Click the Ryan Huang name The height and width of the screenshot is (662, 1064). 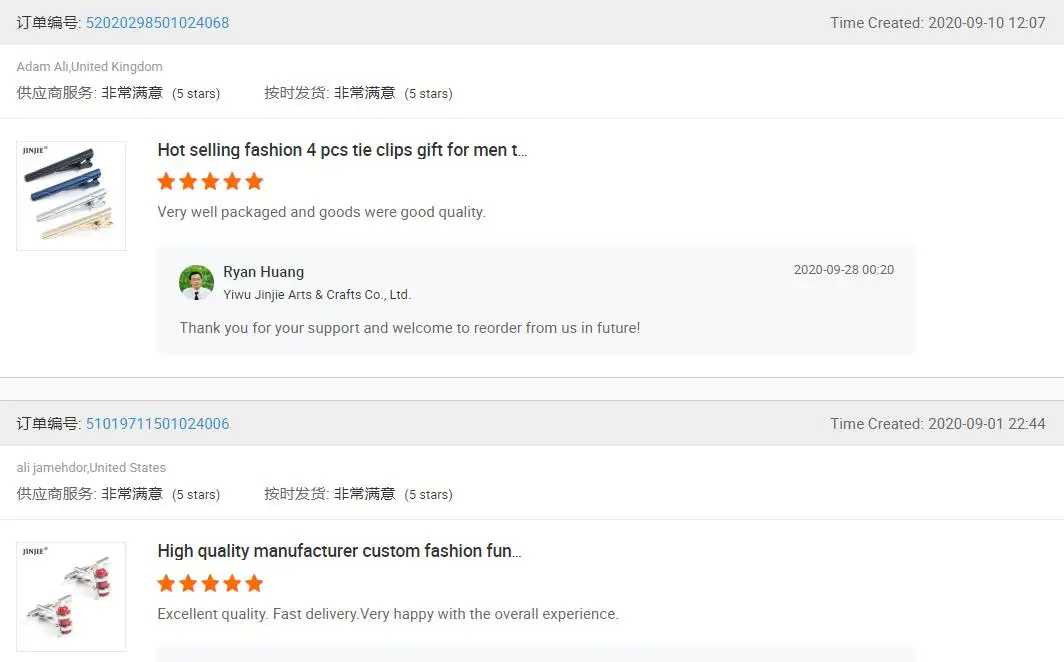tap(263, 272)
